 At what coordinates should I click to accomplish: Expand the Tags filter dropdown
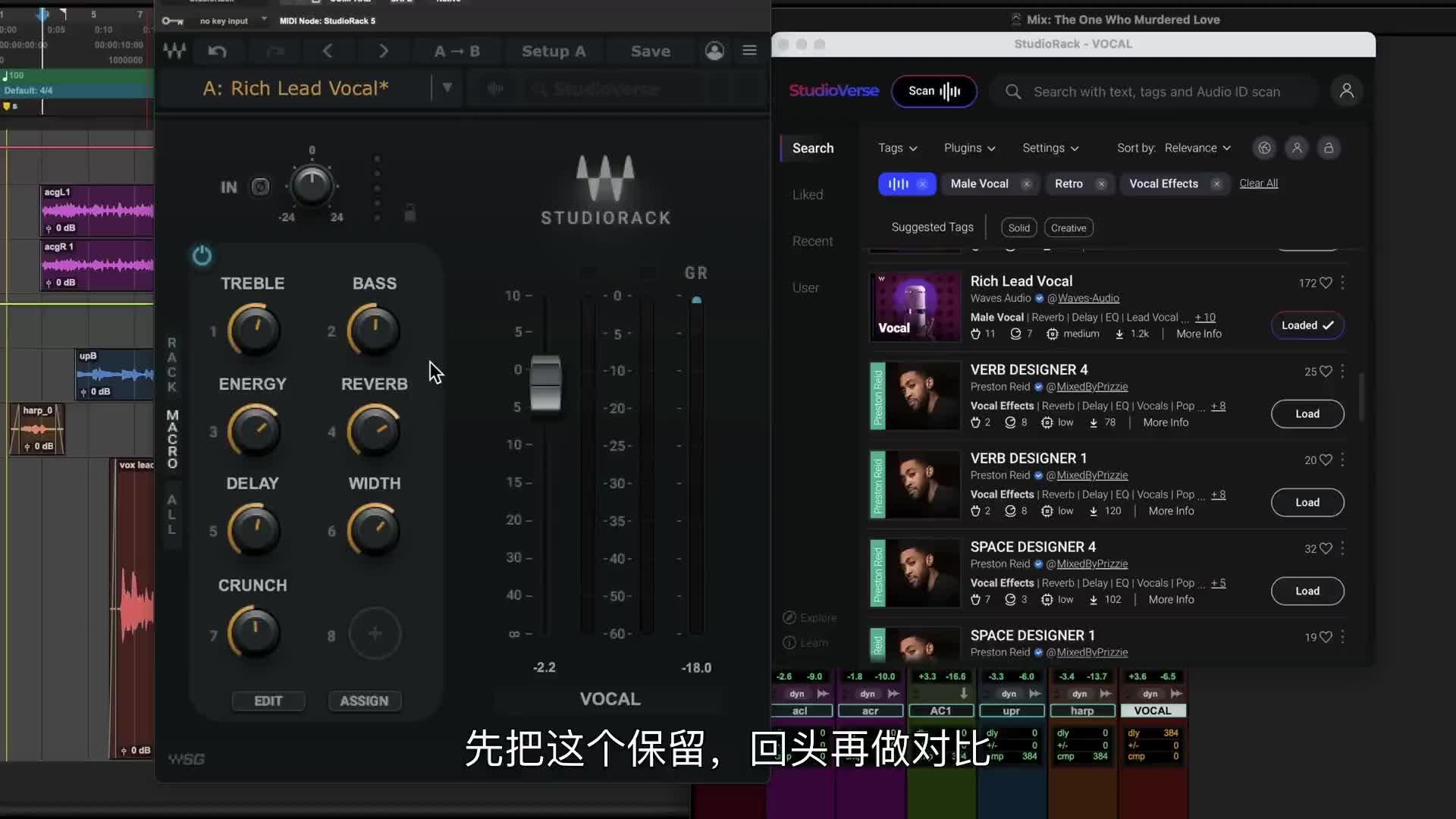[x=898, y=148]
